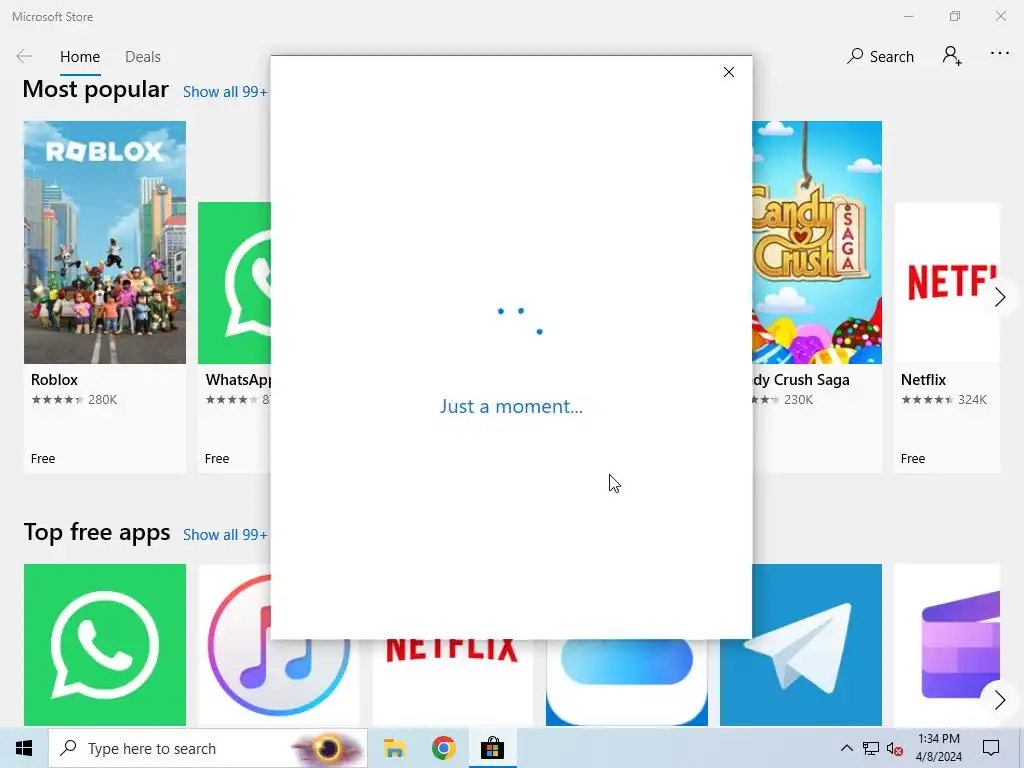
Task: Open the network status tray icon
Action: [871, 748]
